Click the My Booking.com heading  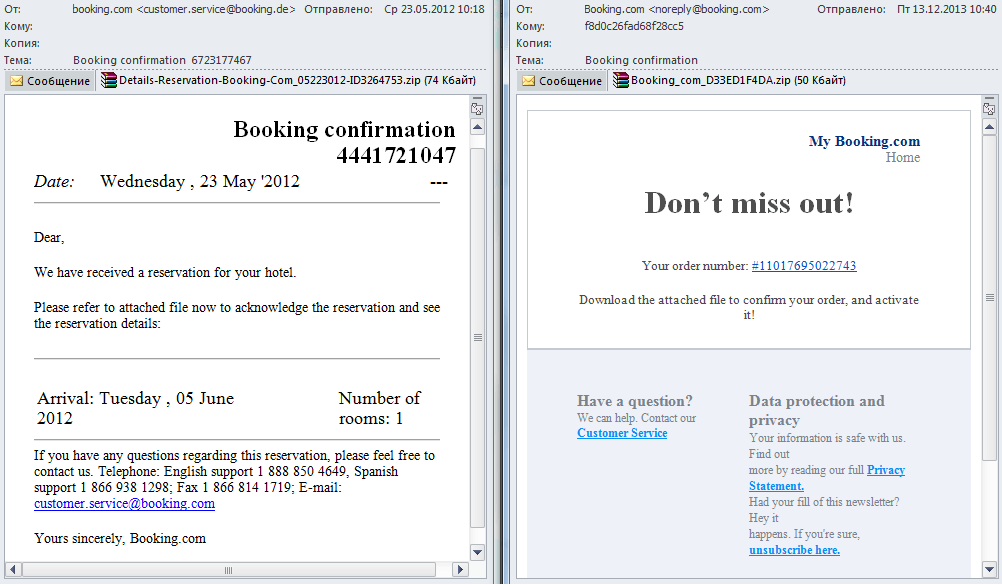pos(864,141)
